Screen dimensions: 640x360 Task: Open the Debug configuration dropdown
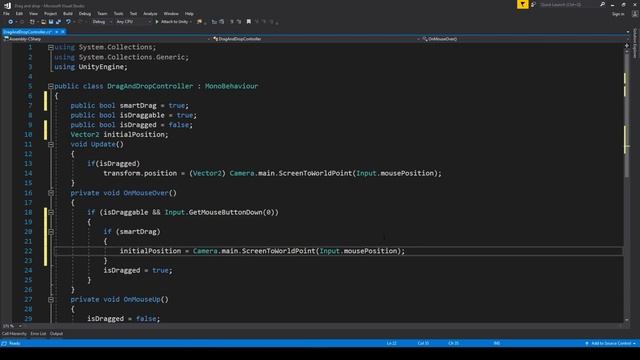click(102, 22)
